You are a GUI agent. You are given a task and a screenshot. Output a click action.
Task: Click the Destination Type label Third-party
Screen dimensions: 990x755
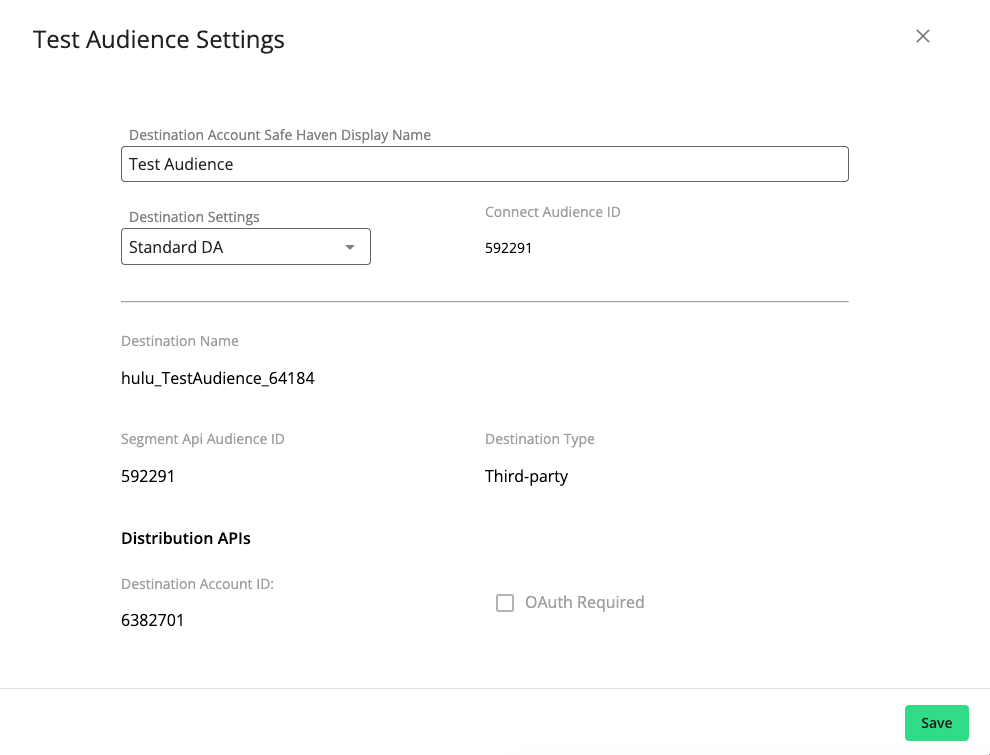coord(526,475)
